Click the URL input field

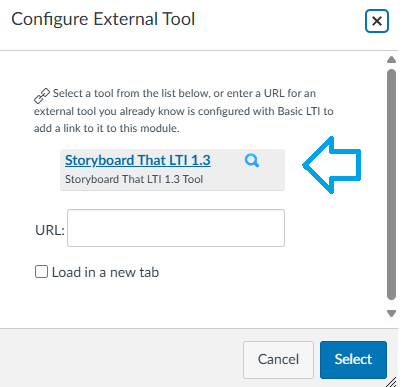176,228
